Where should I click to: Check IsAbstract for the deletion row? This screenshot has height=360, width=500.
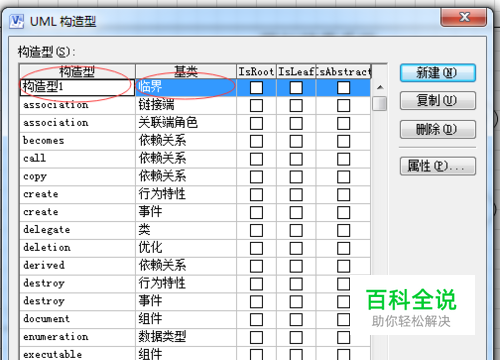343,248
